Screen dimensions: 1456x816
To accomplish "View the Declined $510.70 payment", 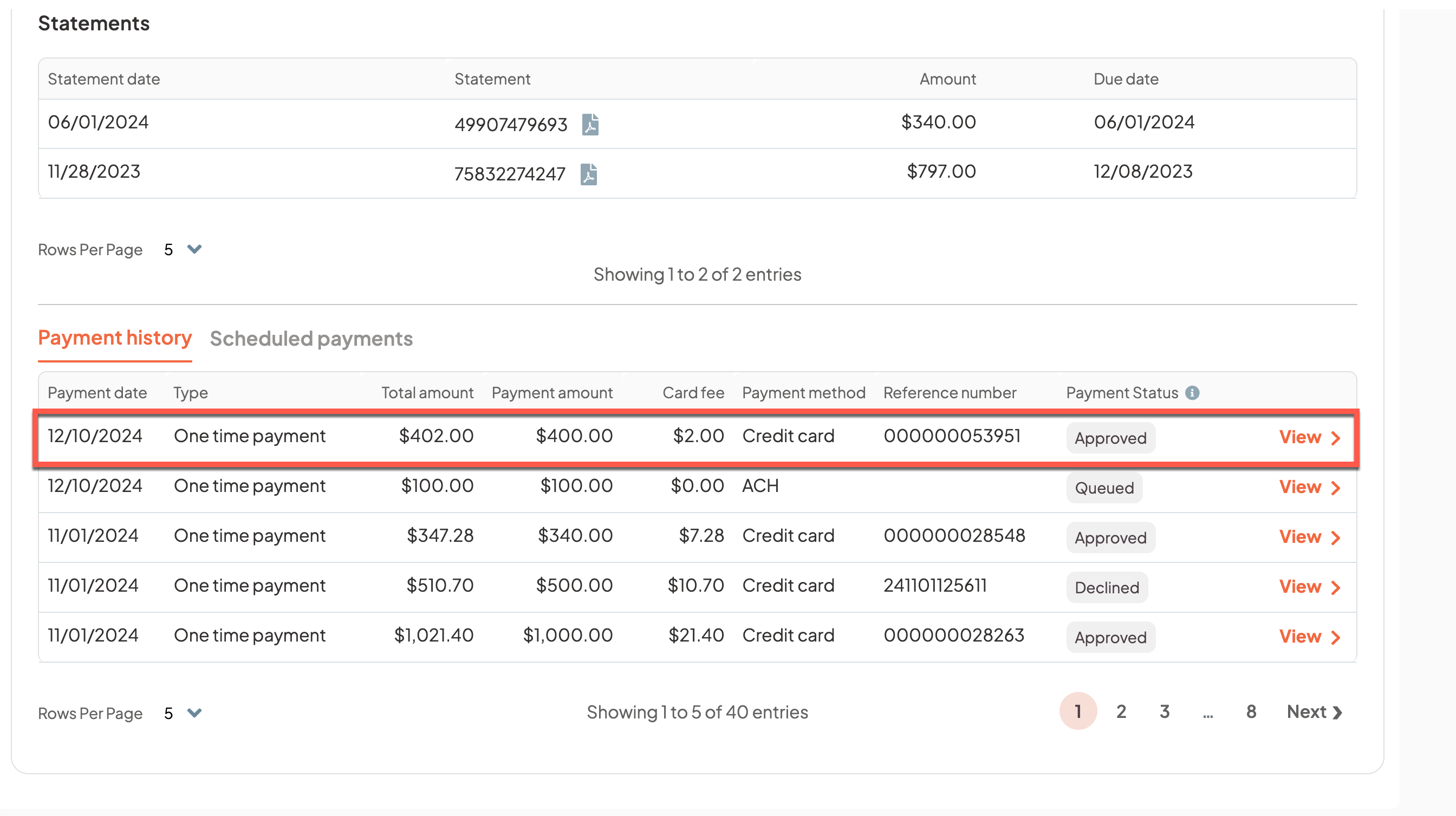I will click(1299, 586).
